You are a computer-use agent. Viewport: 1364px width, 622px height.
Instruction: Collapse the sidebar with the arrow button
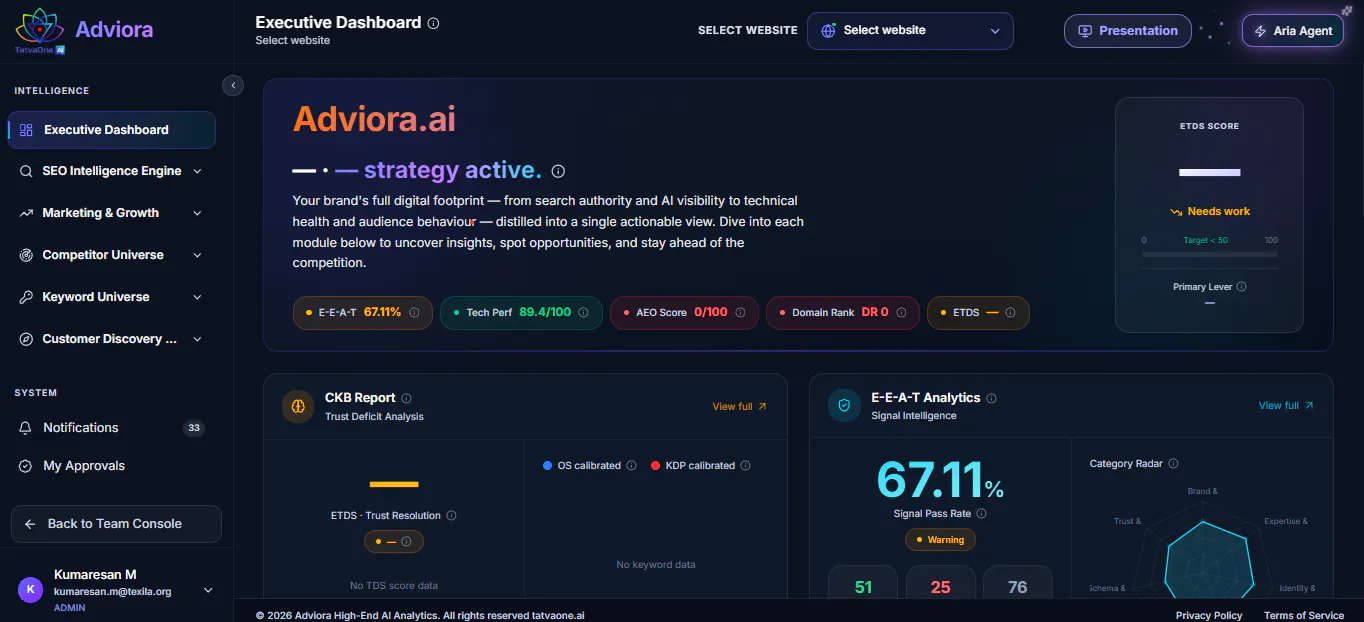tap(233, 86)
